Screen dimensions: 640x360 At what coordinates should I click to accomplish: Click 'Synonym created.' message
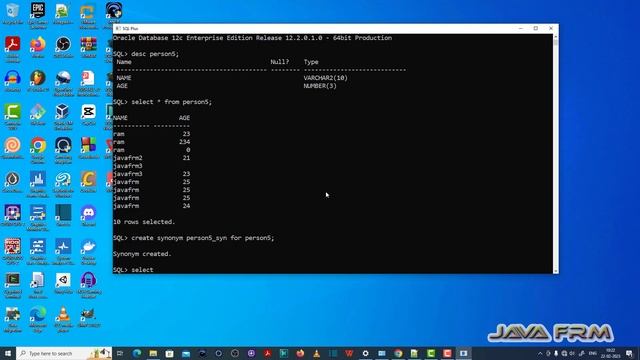pyautogui.click(x=142, y=254)
